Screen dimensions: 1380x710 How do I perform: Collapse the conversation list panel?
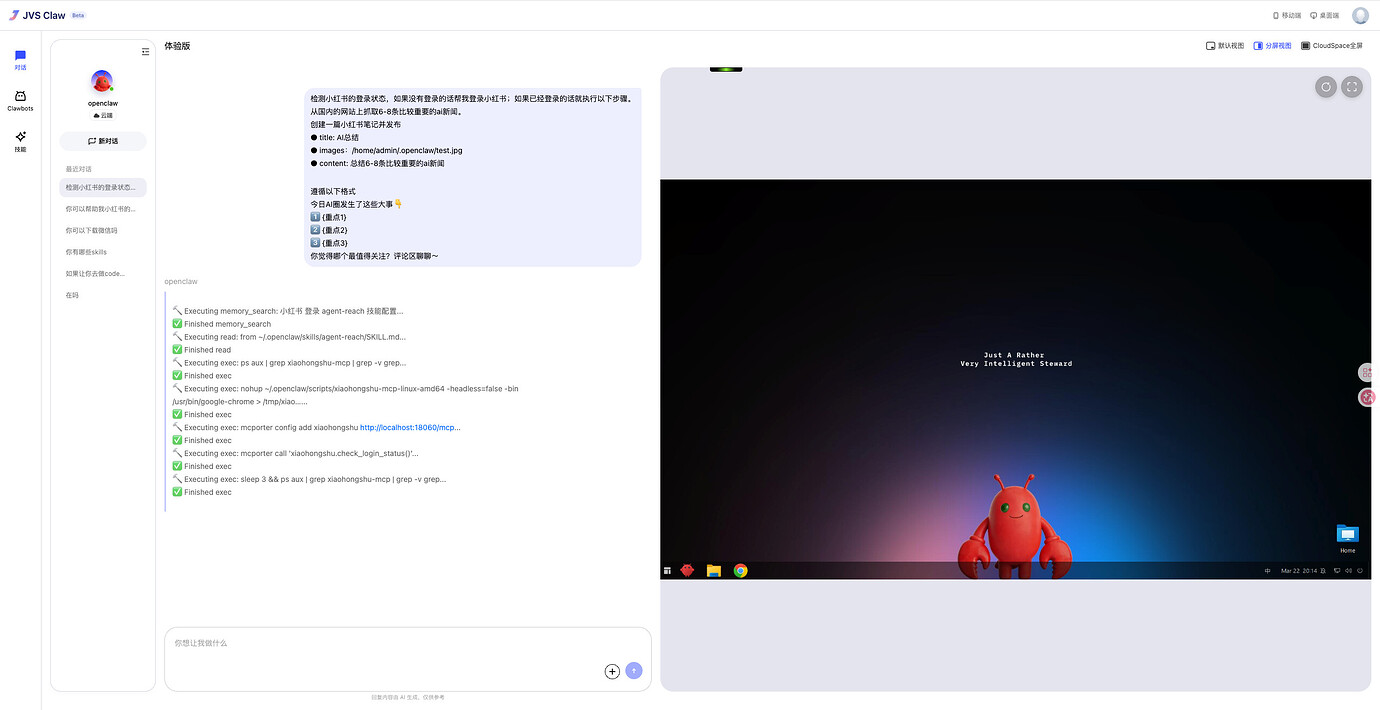pyautogui.click(x=145, y=52)
